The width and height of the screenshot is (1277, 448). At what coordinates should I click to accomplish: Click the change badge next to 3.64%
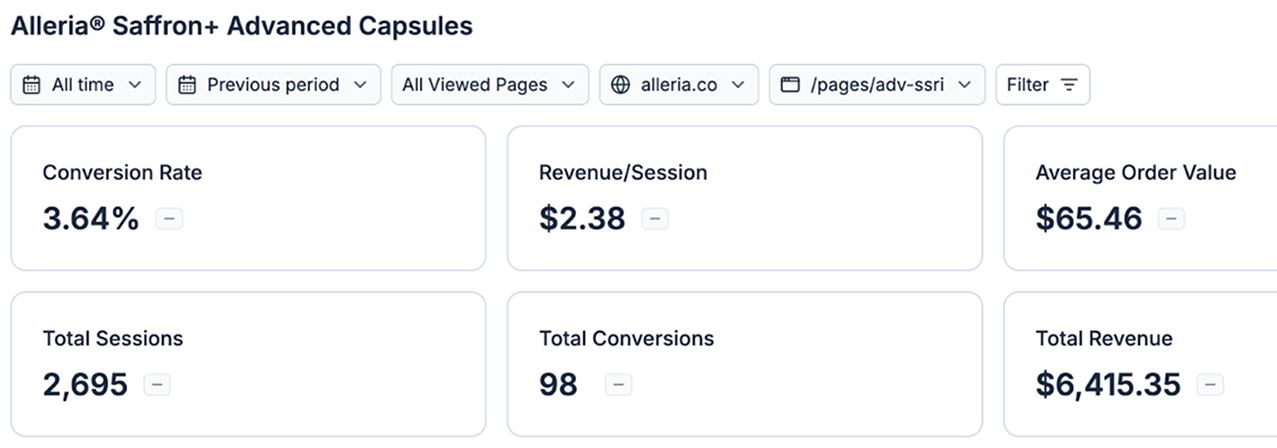(x=169, y=219)
